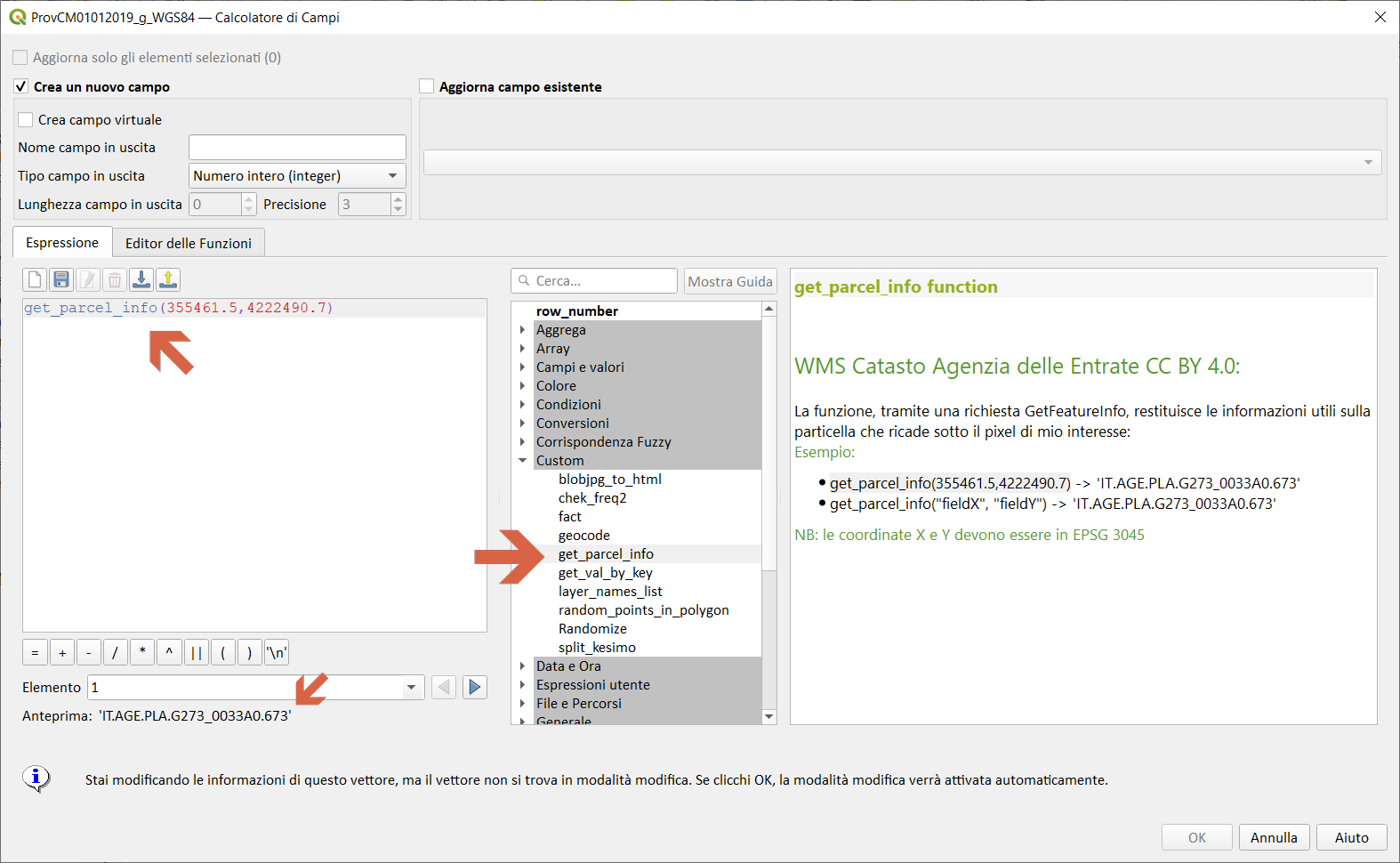Enable the Crea campo virtuale checkbox
This screenshot has width=1400, height=863.
click(x=26, y=120)
